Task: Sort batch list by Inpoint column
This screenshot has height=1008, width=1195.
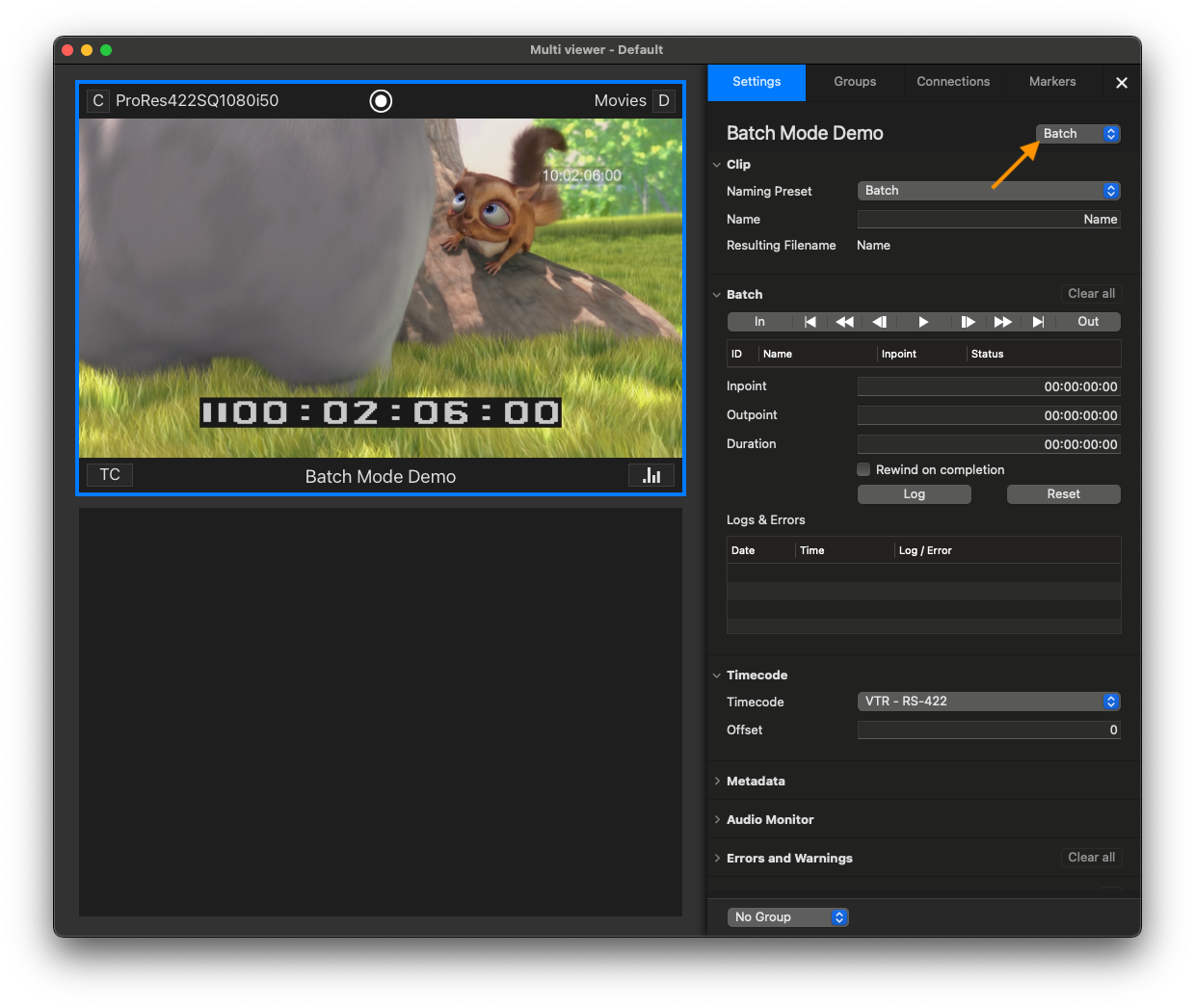Action: [x=921, y=355]
